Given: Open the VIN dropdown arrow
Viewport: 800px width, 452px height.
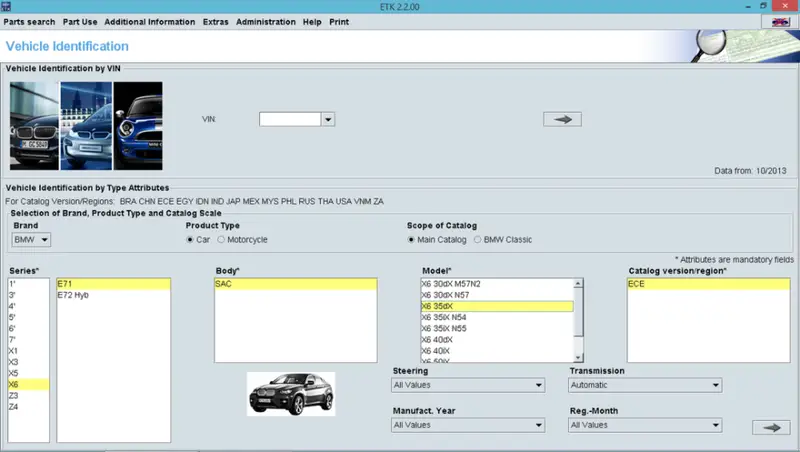Looking at the screenshot, I should point(328,119).
